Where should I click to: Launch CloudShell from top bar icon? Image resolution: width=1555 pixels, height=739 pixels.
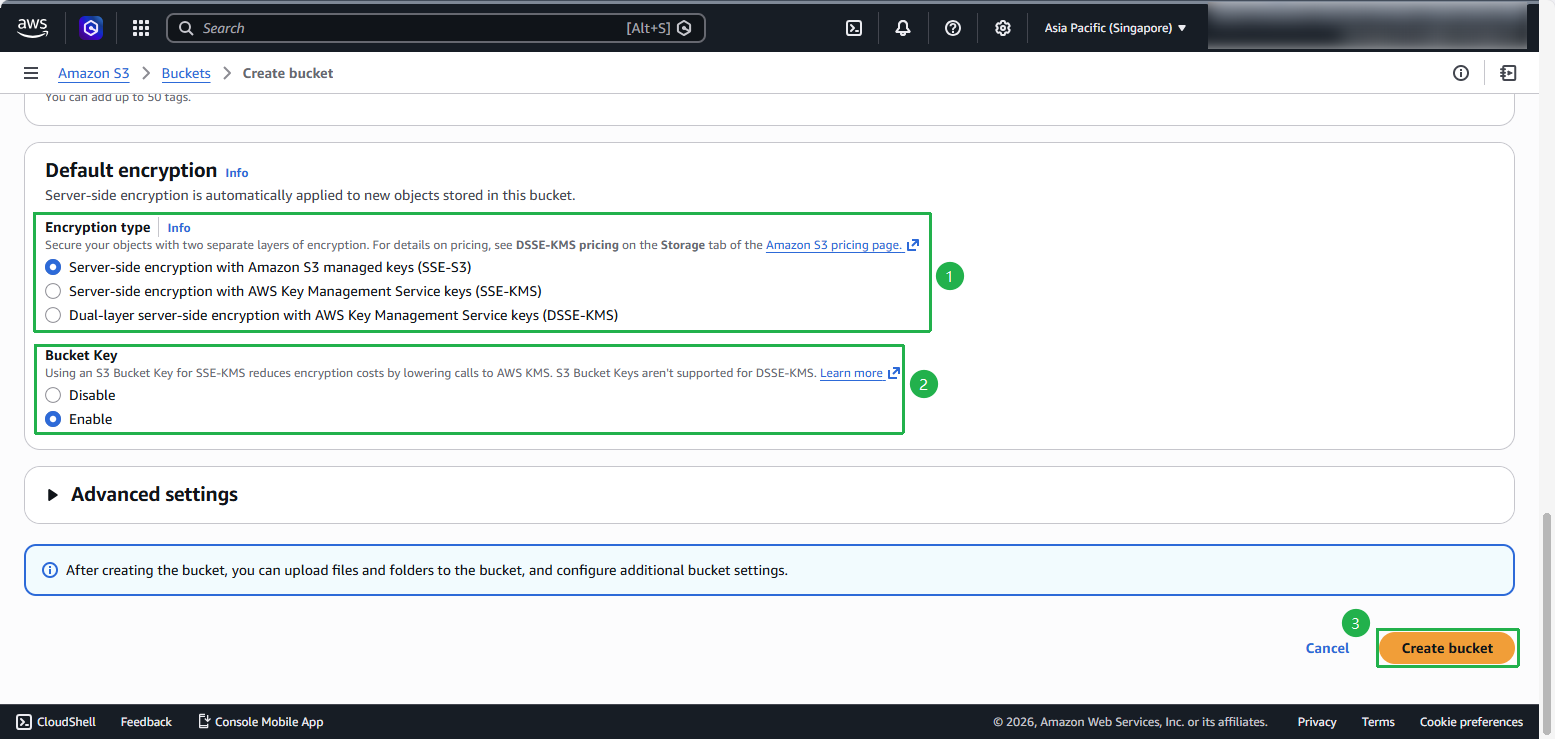(x=854, y=28)
